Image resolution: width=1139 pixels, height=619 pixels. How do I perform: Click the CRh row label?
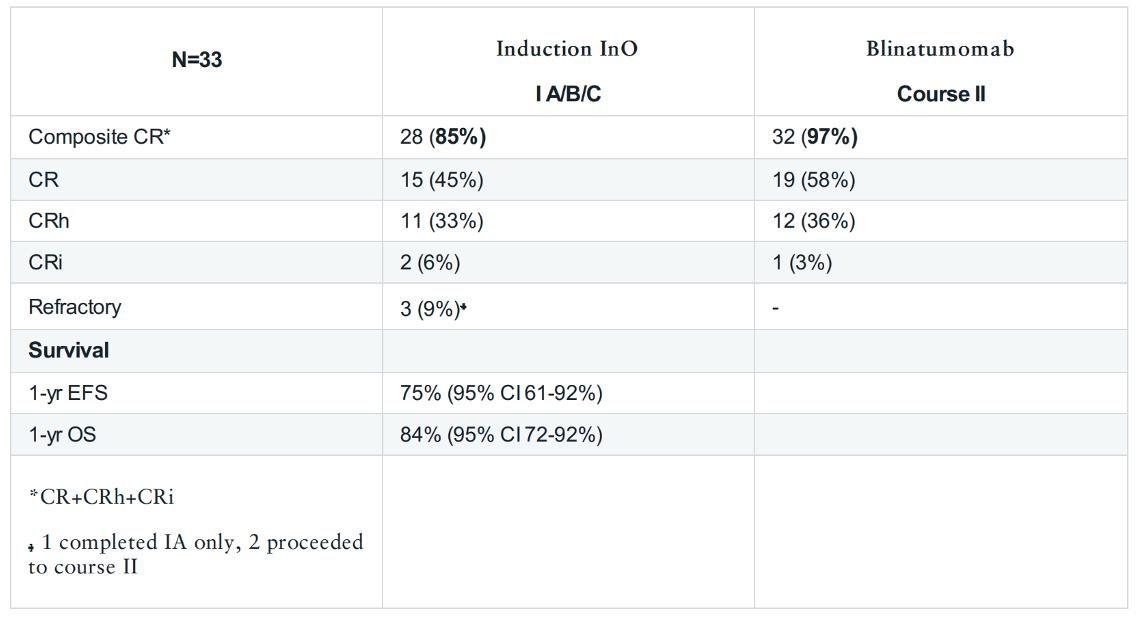click(x=49, y=221)
